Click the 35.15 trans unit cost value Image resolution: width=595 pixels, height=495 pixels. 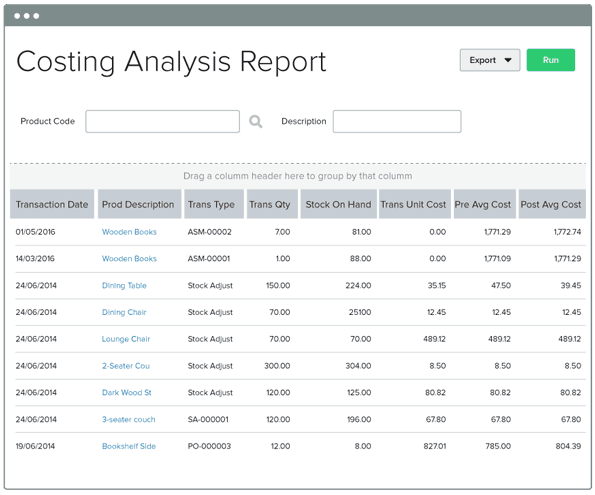click(437, 285)
